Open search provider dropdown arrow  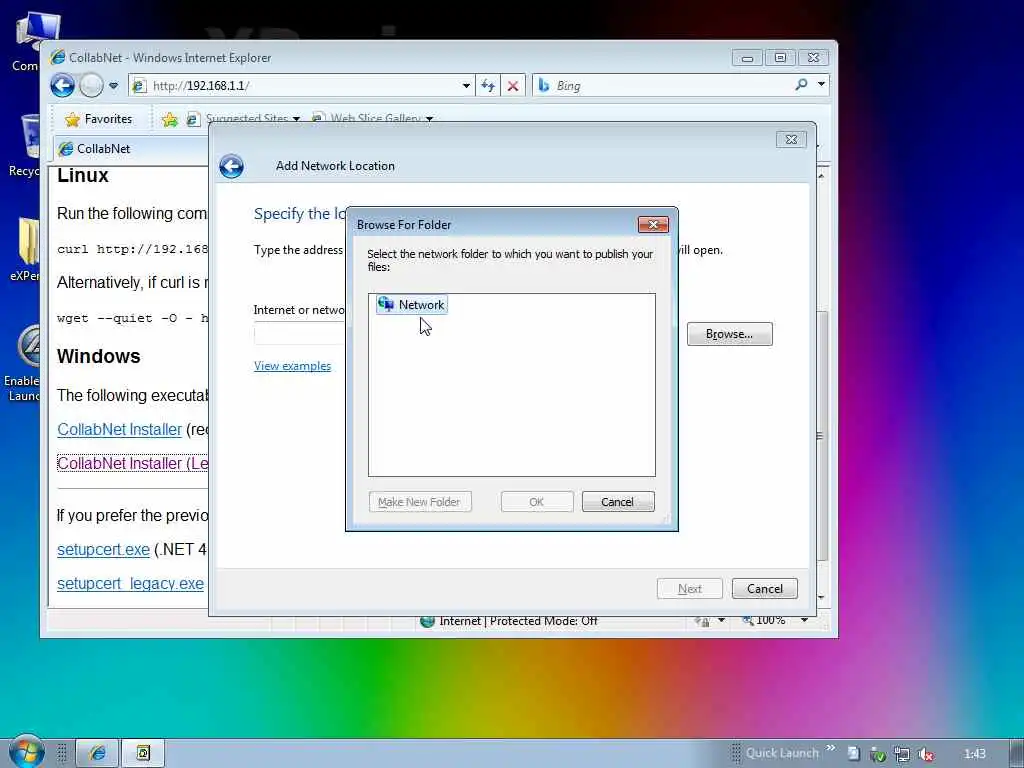[821, 84]
